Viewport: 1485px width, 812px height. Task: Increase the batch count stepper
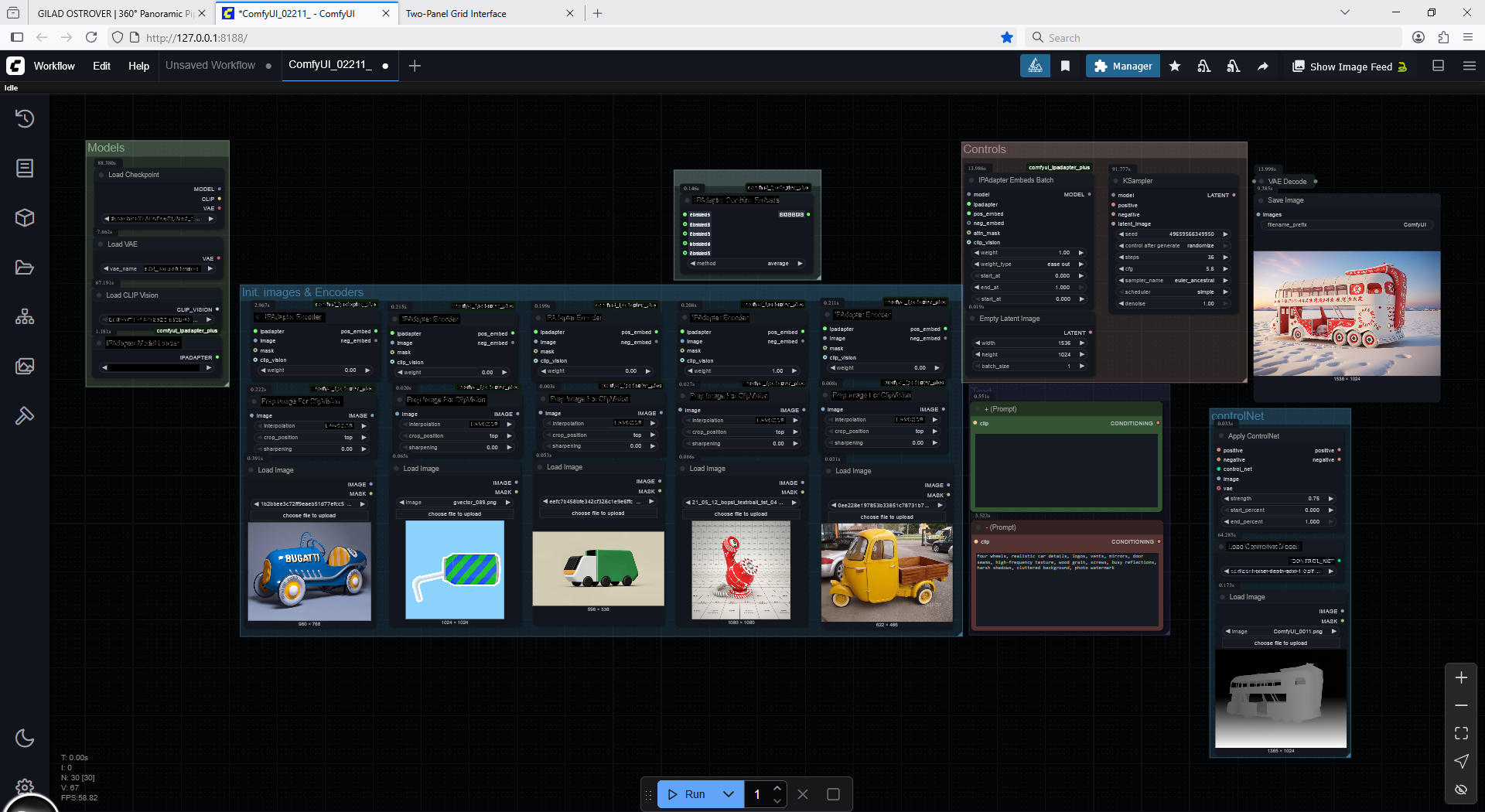(777, 788)
